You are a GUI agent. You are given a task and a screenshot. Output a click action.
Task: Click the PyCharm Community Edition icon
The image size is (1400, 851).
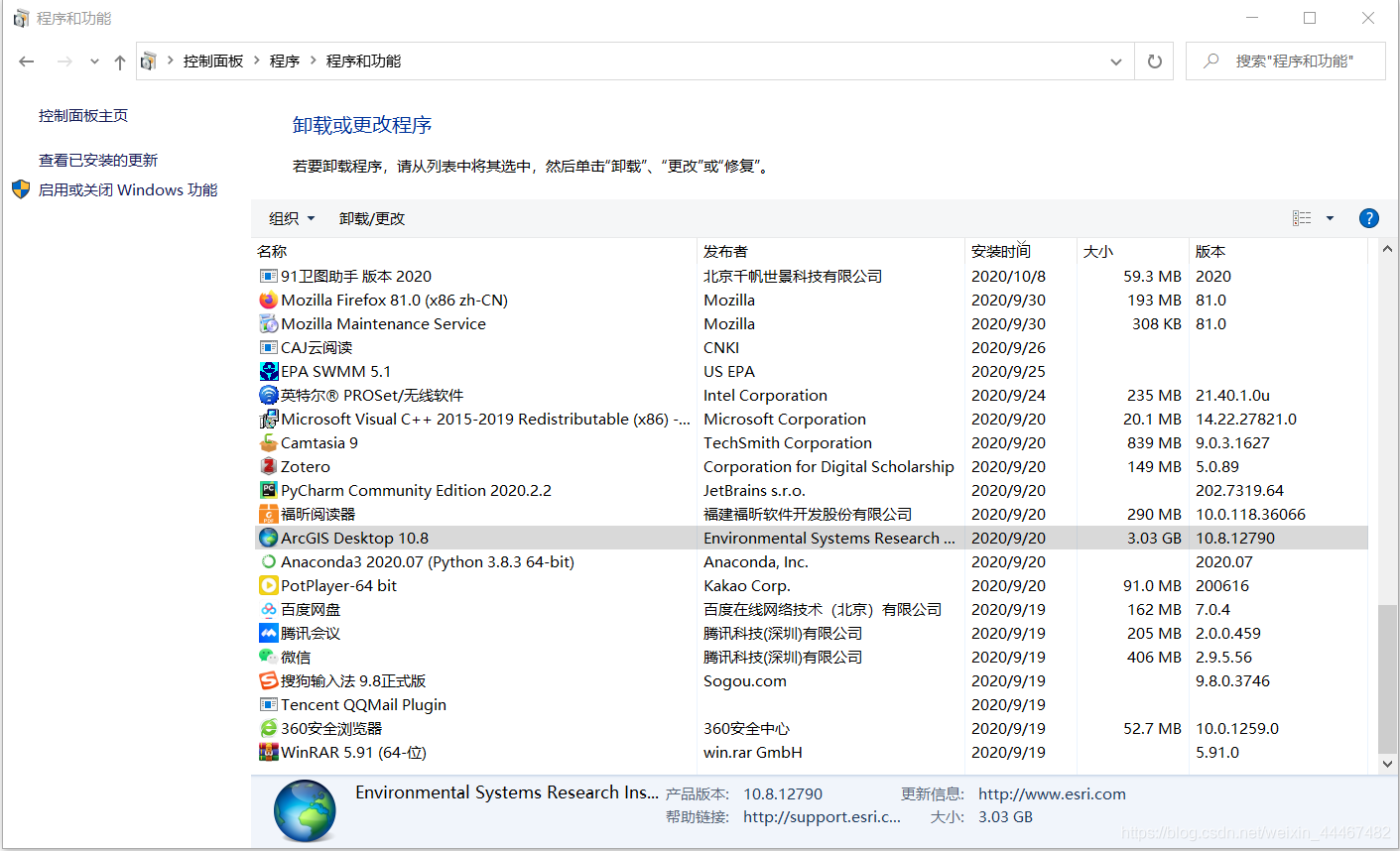tap(268, 490)
